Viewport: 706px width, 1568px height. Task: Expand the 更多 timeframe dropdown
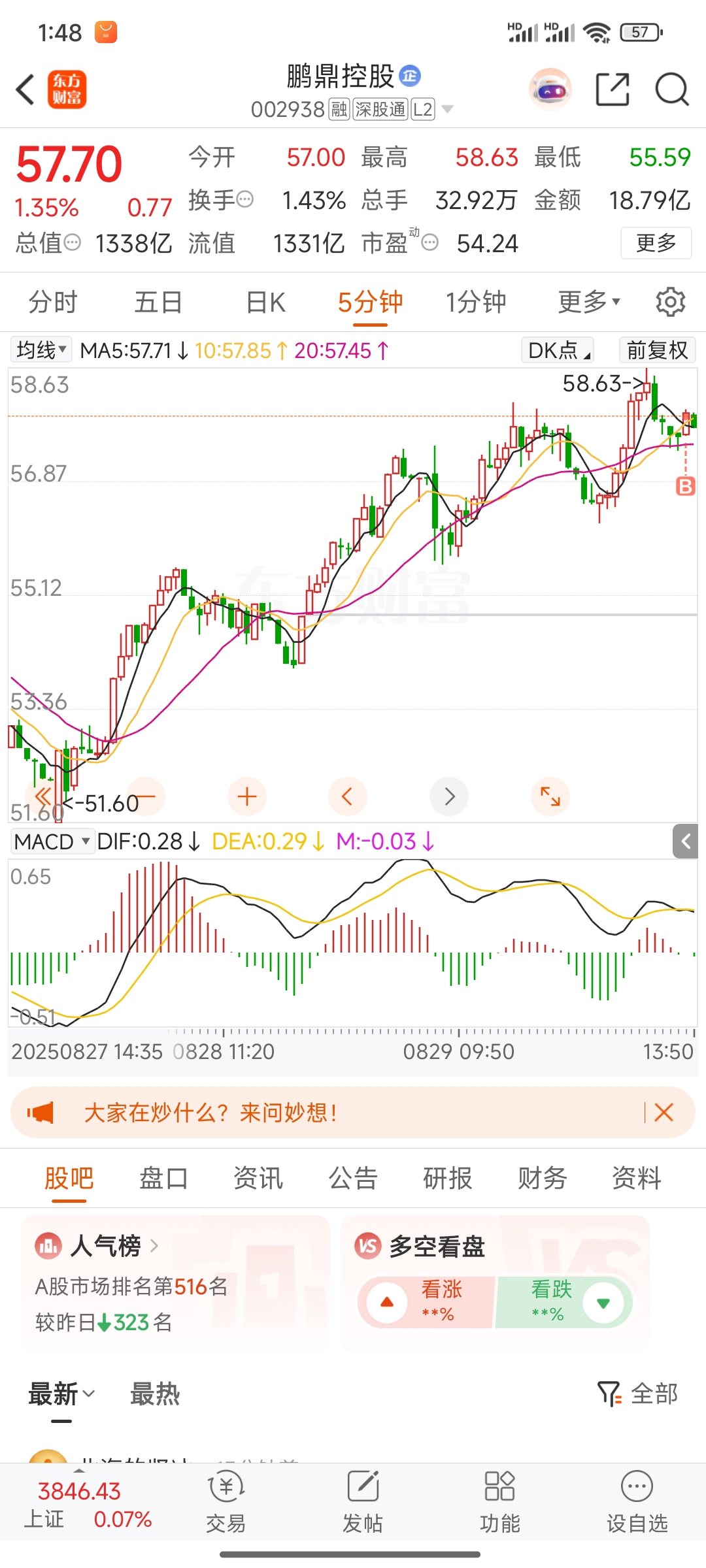click(588, 302)
